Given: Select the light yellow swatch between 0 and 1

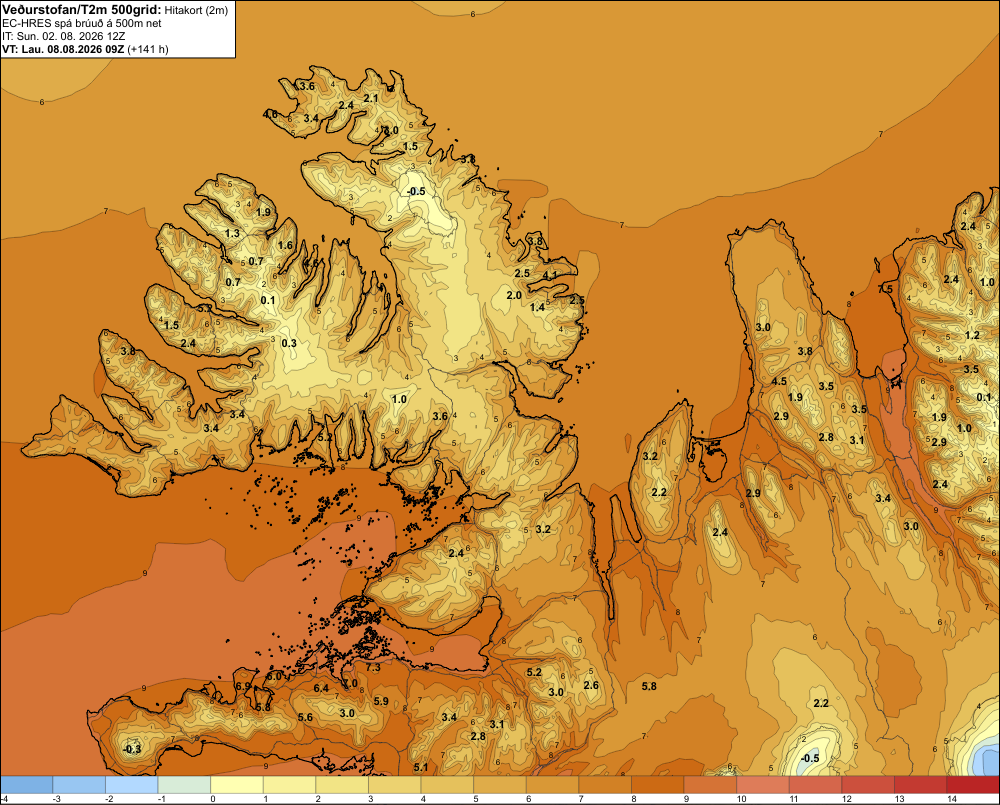Looking at the screenshot, I should (237, 785).
